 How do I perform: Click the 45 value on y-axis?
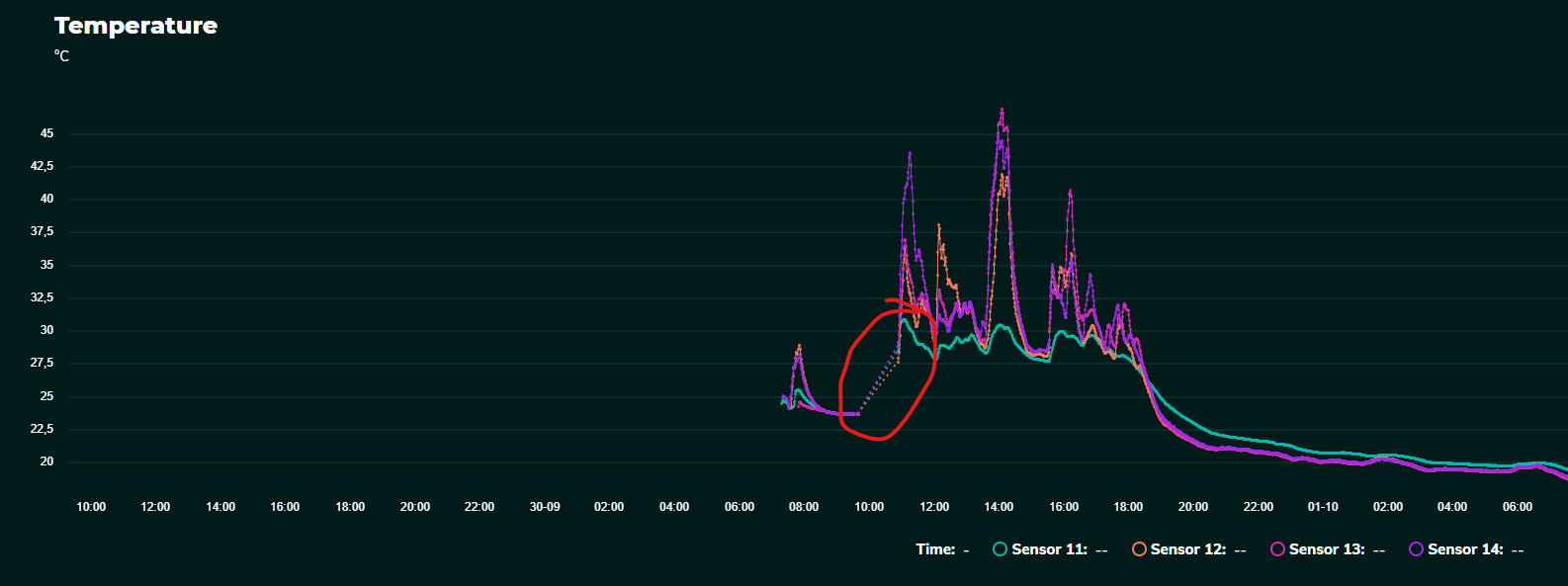coord(46,133)
